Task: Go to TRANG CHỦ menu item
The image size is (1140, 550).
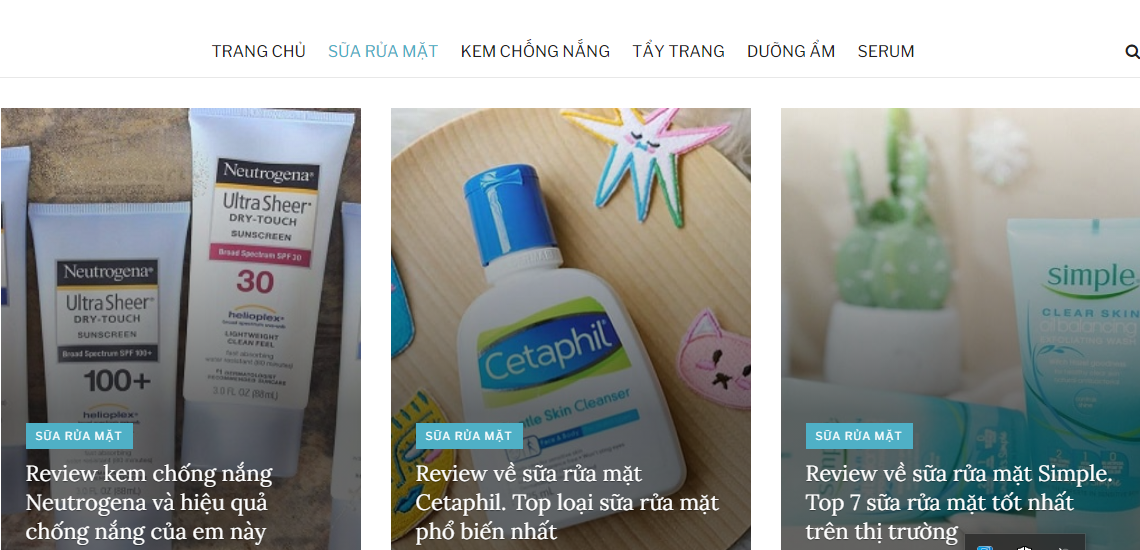Action: coord(259,51)
